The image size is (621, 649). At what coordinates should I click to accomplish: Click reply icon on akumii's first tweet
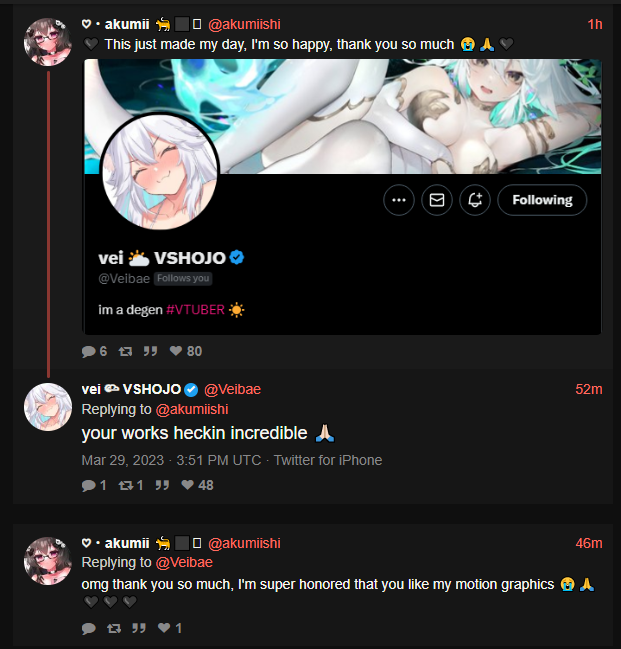coord(89,352)
